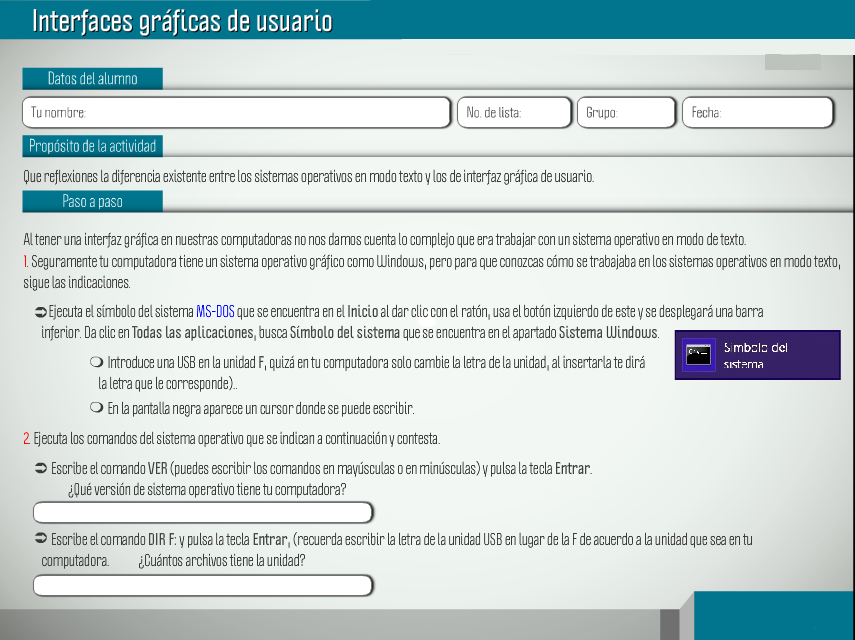Open the blue MS-DOS link
855x640 pixels.
(x=215, y=312)
